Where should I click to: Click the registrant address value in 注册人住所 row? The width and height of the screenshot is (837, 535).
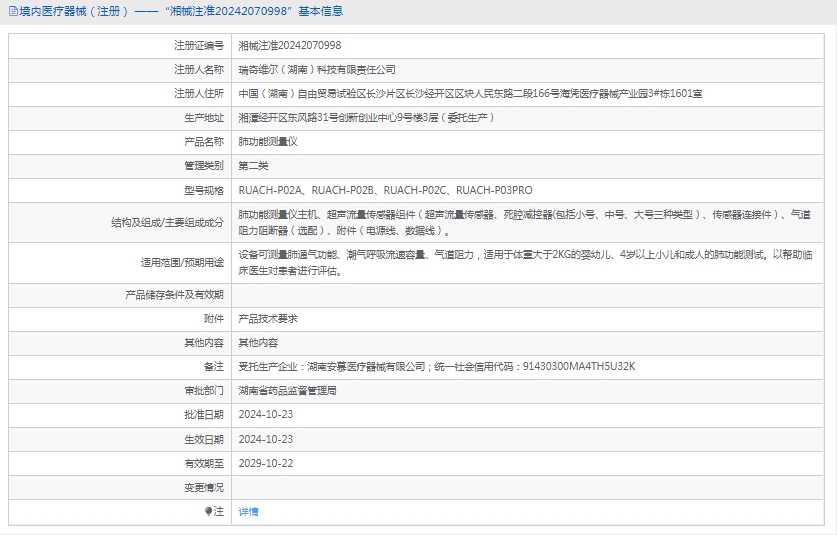coord(470,94)
